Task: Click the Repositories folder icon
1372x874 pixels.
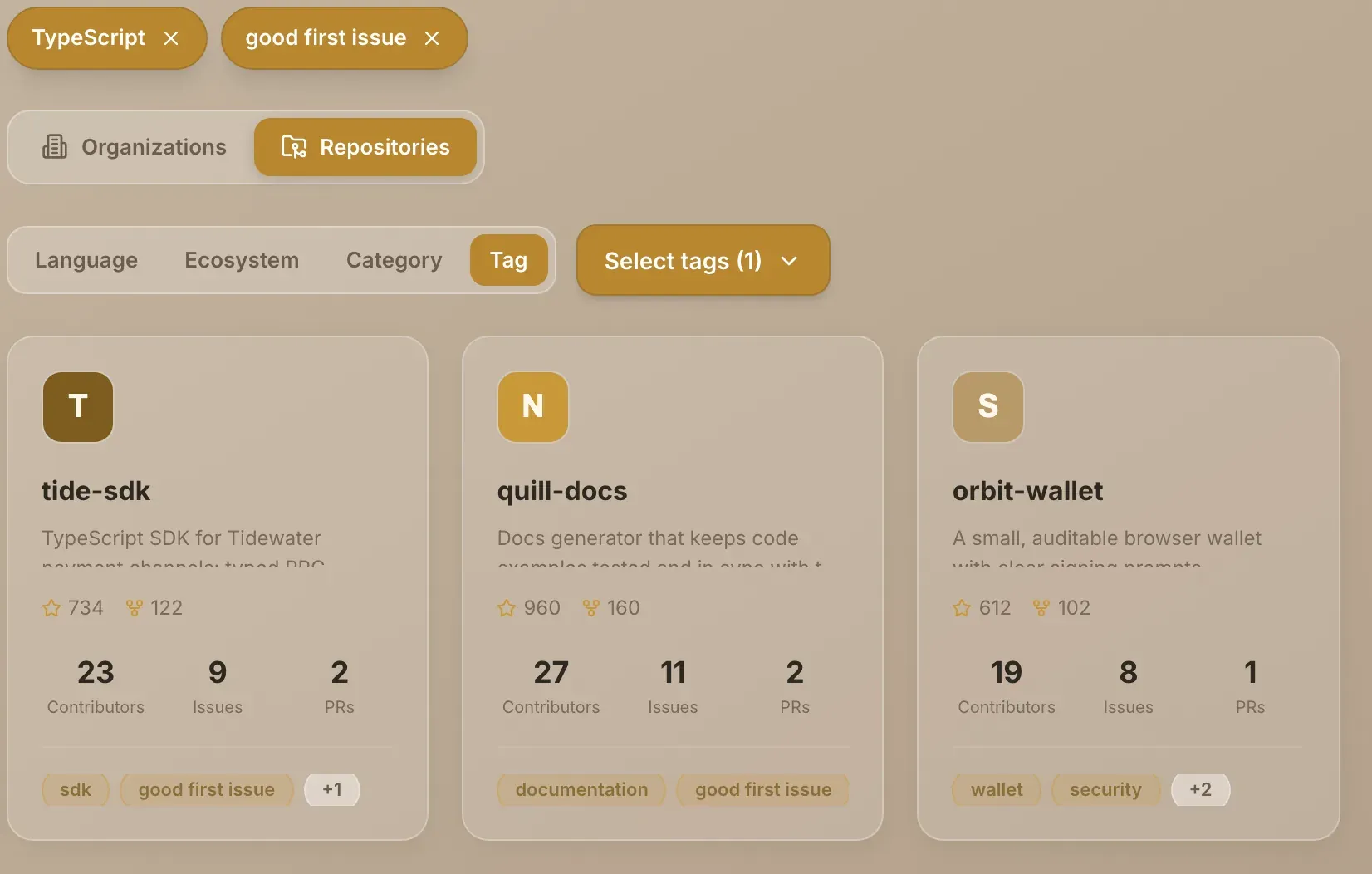Action: coord(294,147)
